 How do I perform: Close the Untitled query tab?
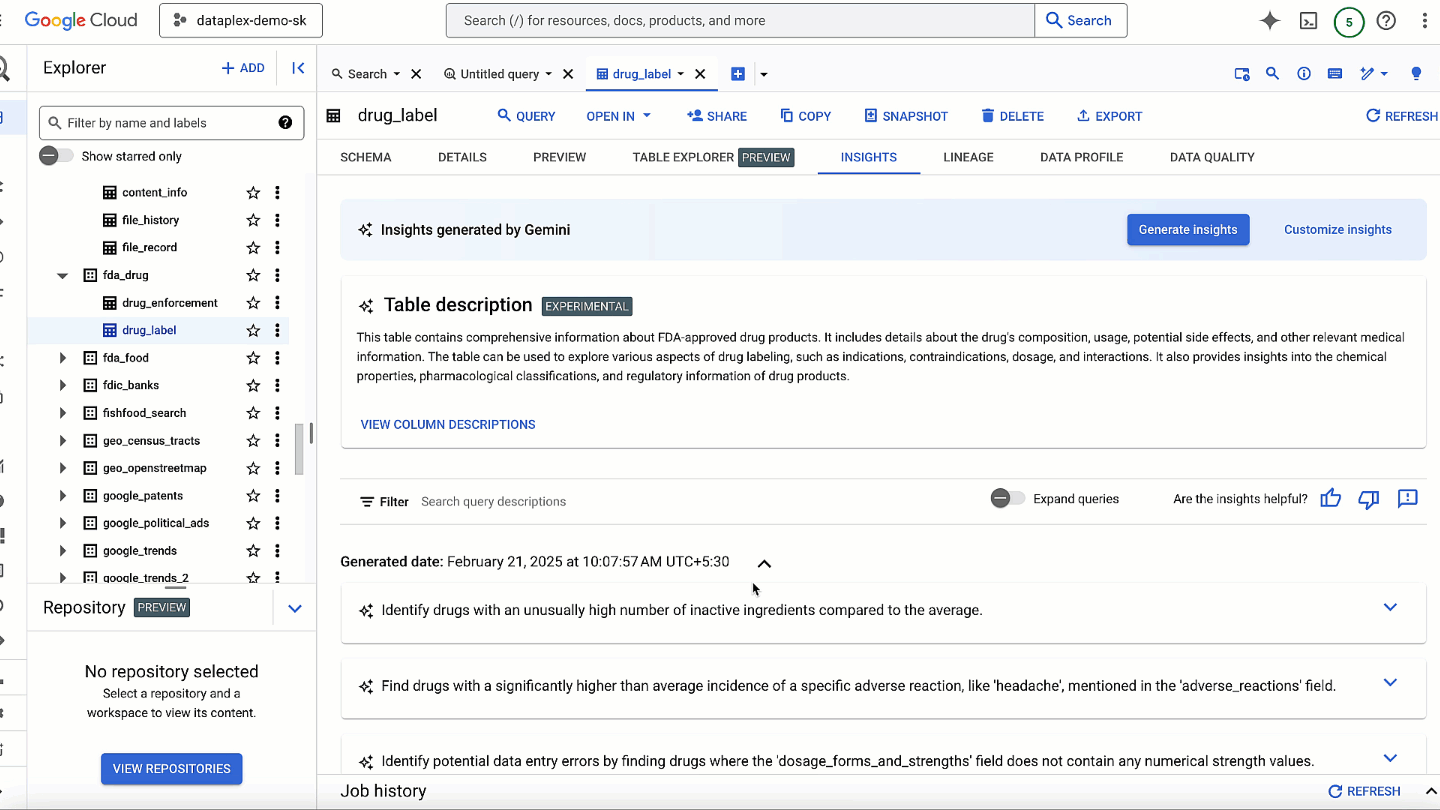tap(568, 74)
